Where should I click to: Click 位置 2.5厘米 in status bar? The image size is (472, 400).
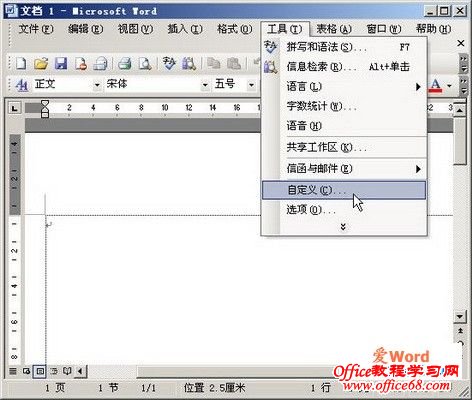click(214, 388)
